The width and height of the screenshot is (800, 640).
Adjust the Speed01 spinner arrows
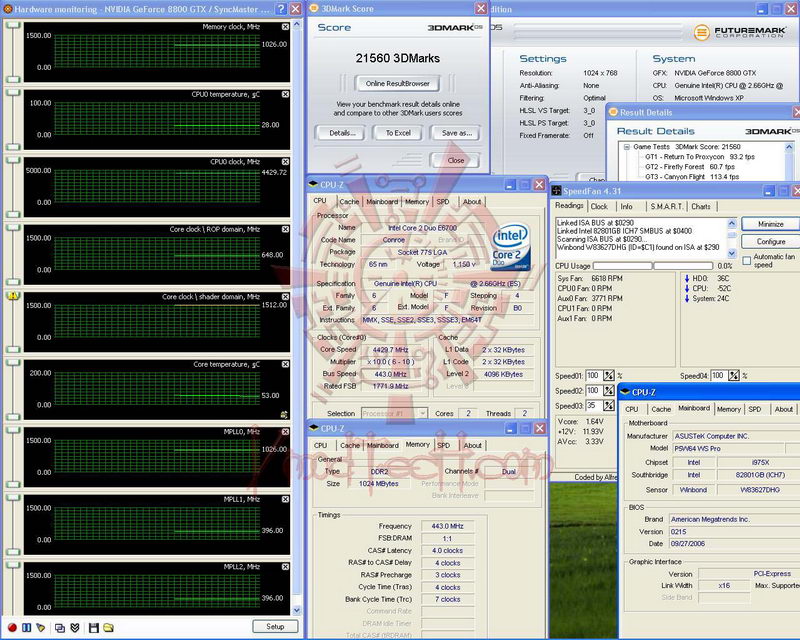[608, 375]
